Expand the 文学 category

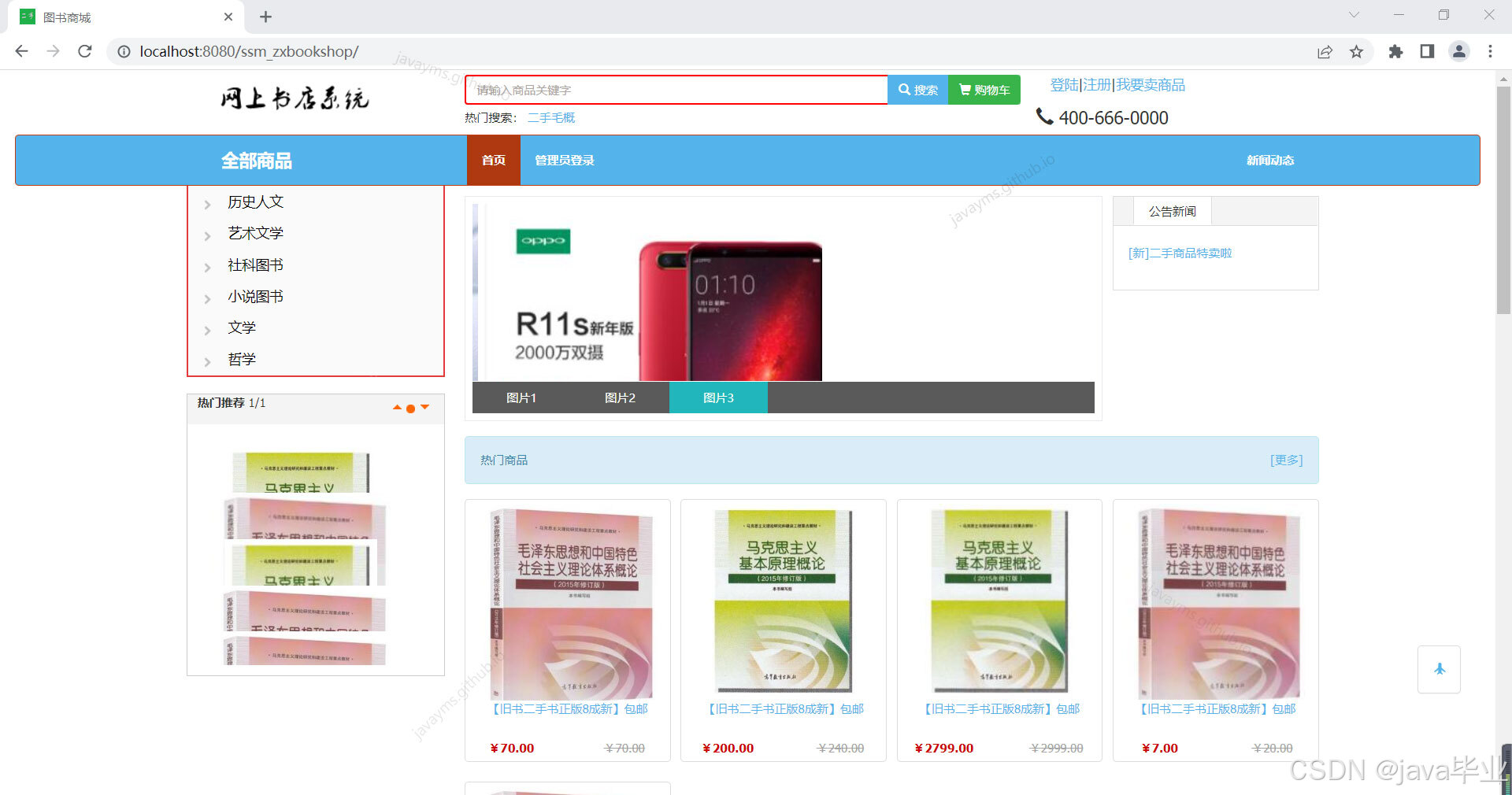point(242,328)
